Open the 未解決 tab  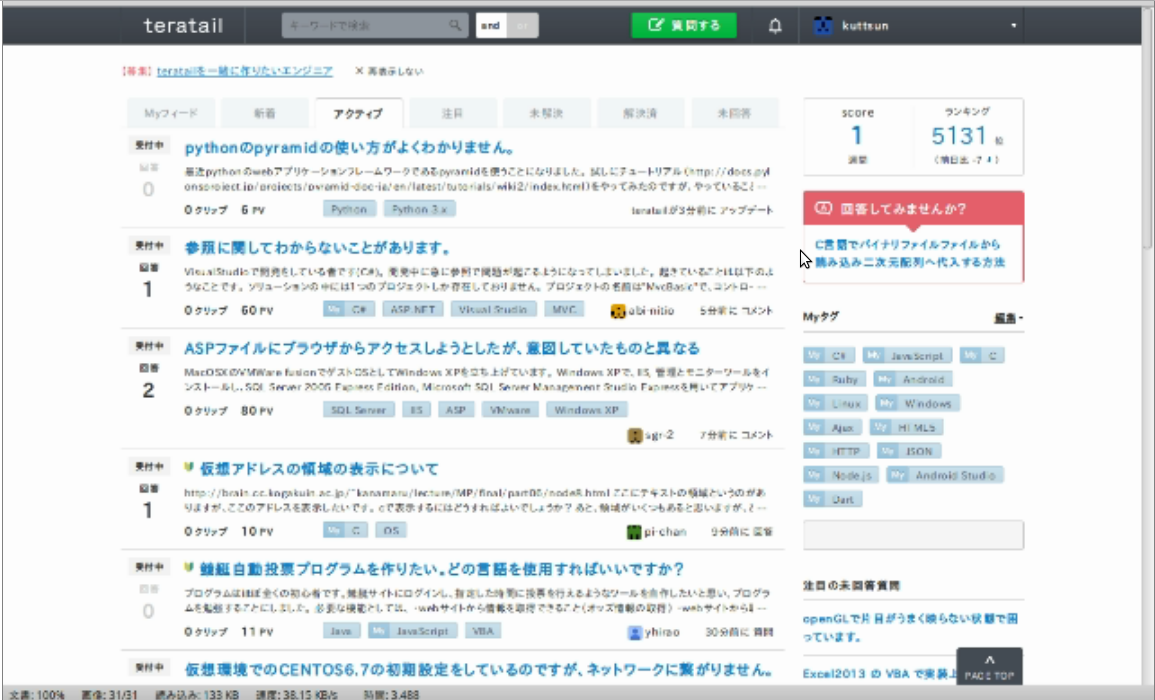pos(546,113)
